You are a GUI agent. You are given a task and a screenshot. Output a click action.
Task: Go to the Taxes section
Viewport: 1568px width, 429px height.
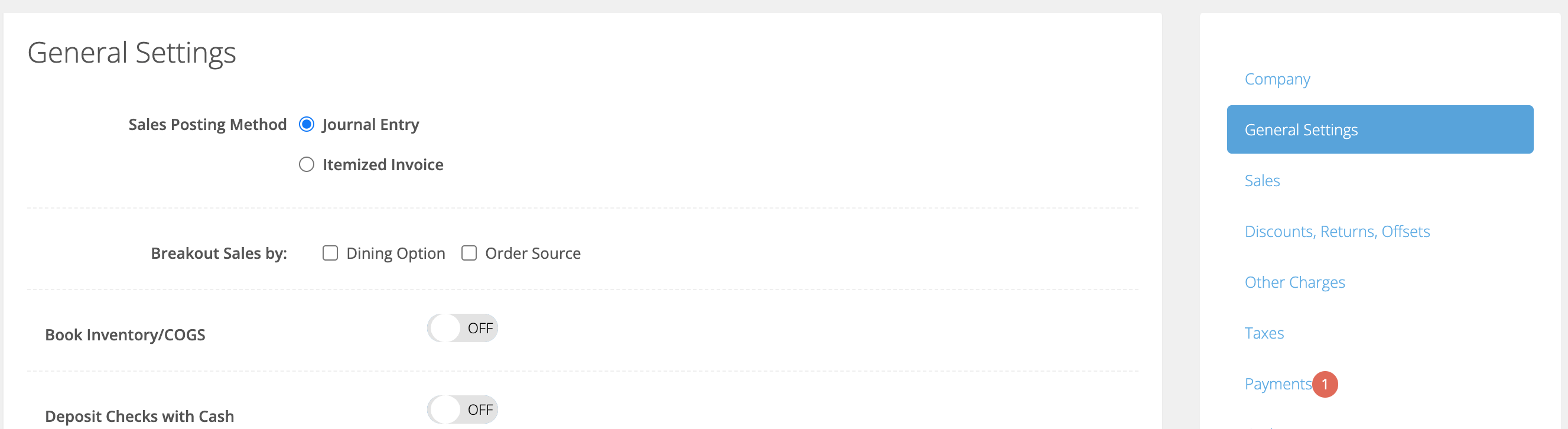[1264, 333]
